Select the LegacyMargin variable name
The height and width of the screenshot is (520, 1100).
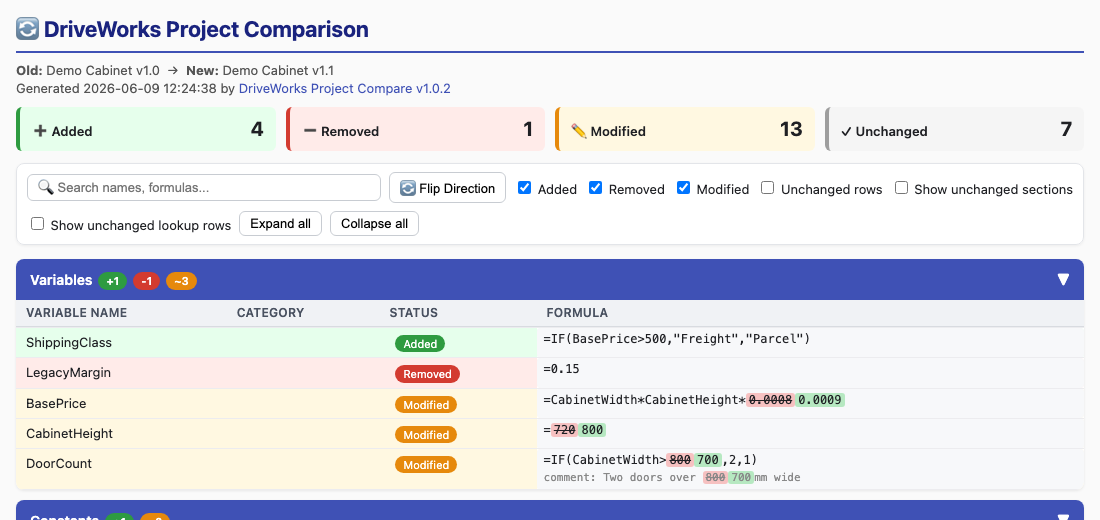click(x=68, y=373)
